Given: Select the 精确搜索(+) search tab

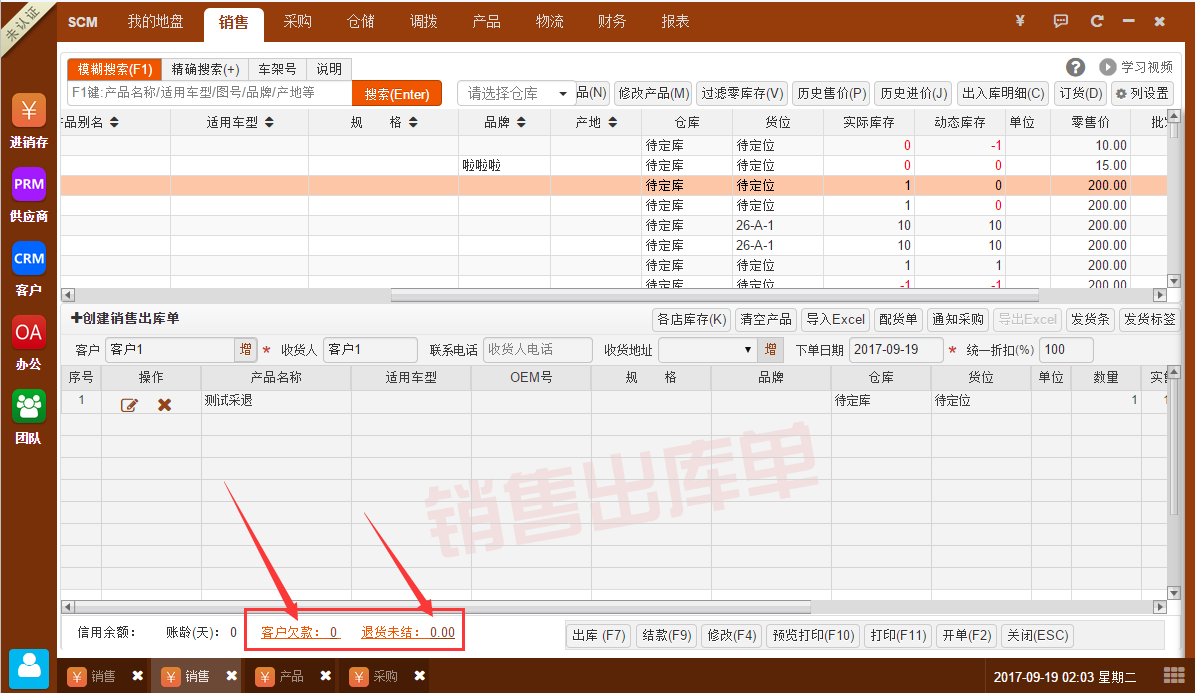Looking at the screenshot, I should click(205, 69).
